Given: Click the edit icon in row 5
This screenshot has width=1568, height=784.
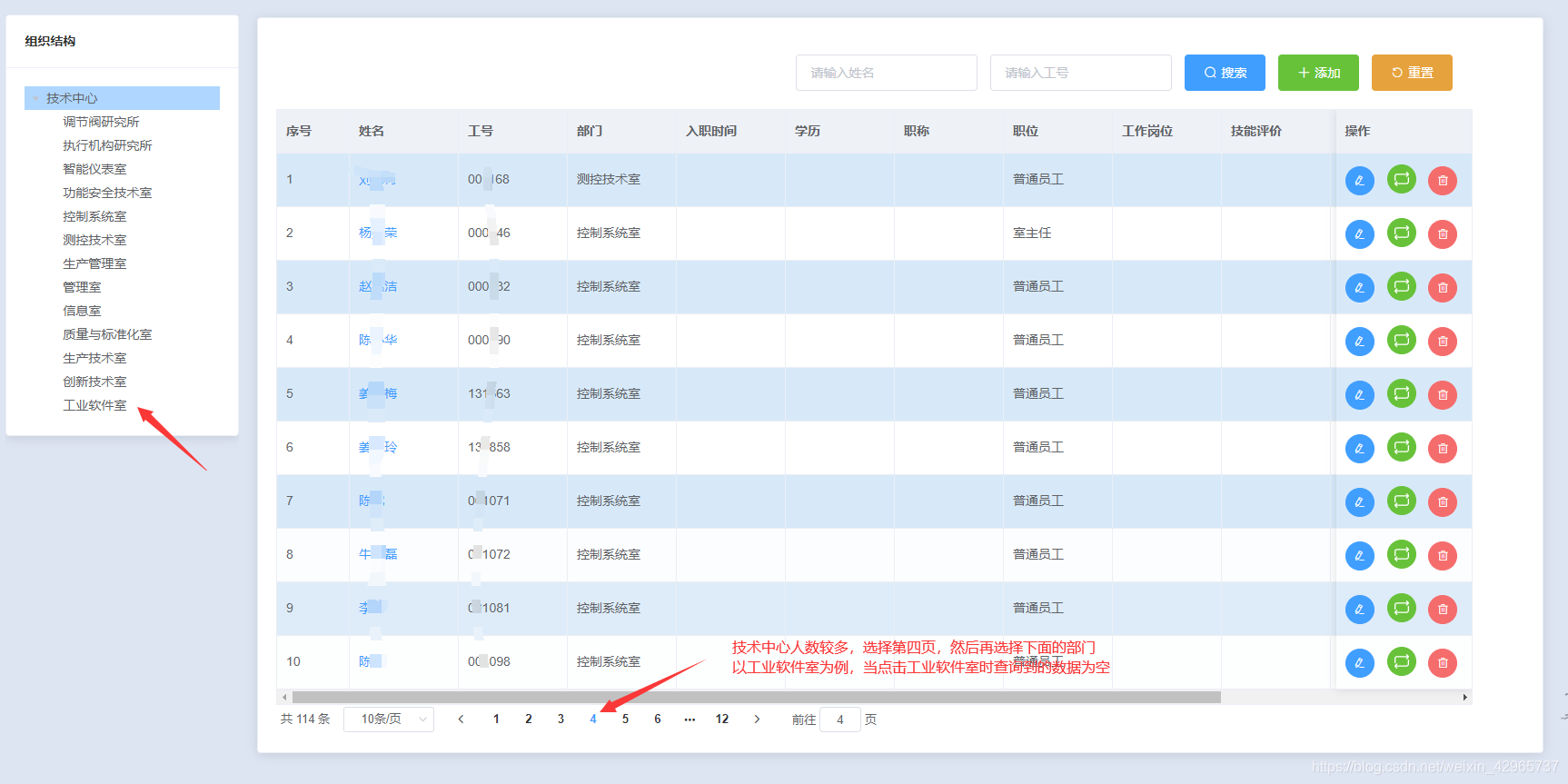Looking at the screenshot, I should (x=1359, y=395).
